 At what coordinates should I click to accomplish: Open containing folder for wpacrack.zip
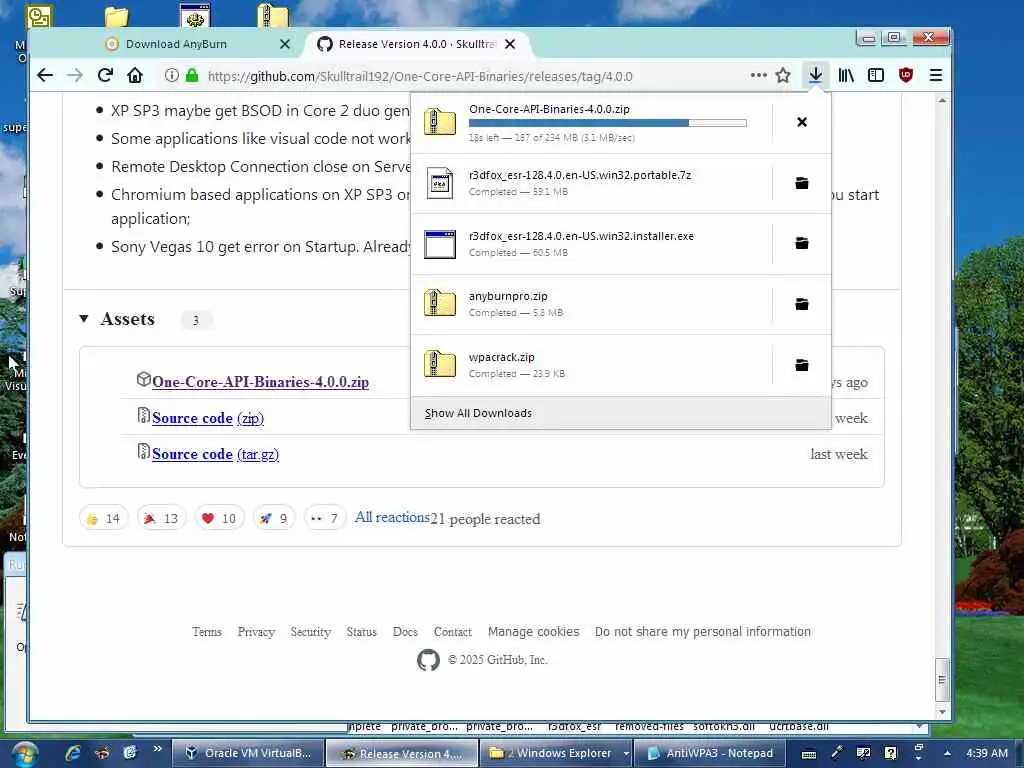(x=802, y=365)
